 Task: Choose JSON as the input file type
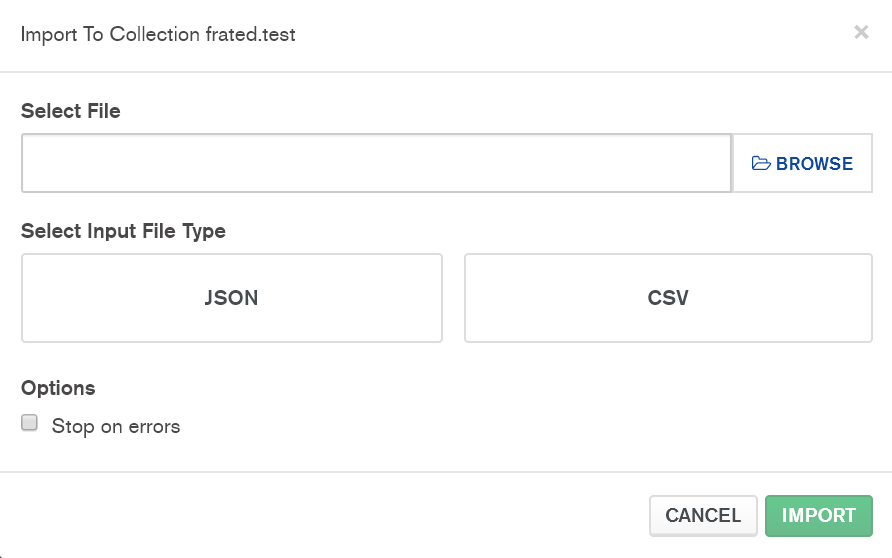[x=231, y=298]
